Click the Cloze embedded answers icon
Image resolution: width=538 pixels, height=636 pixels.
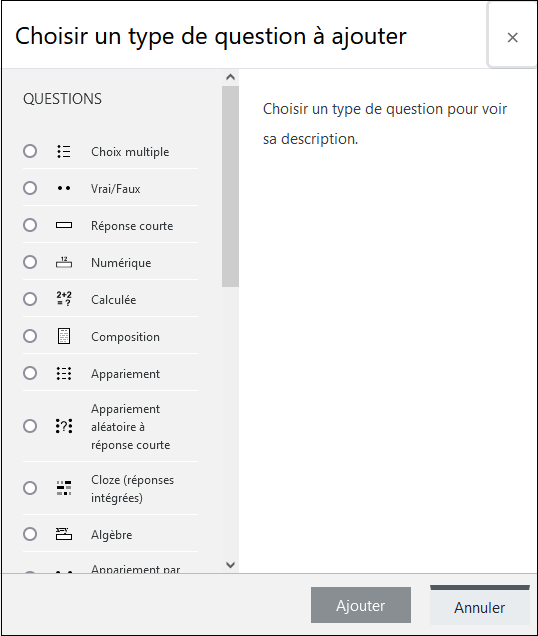click(64, 488)
